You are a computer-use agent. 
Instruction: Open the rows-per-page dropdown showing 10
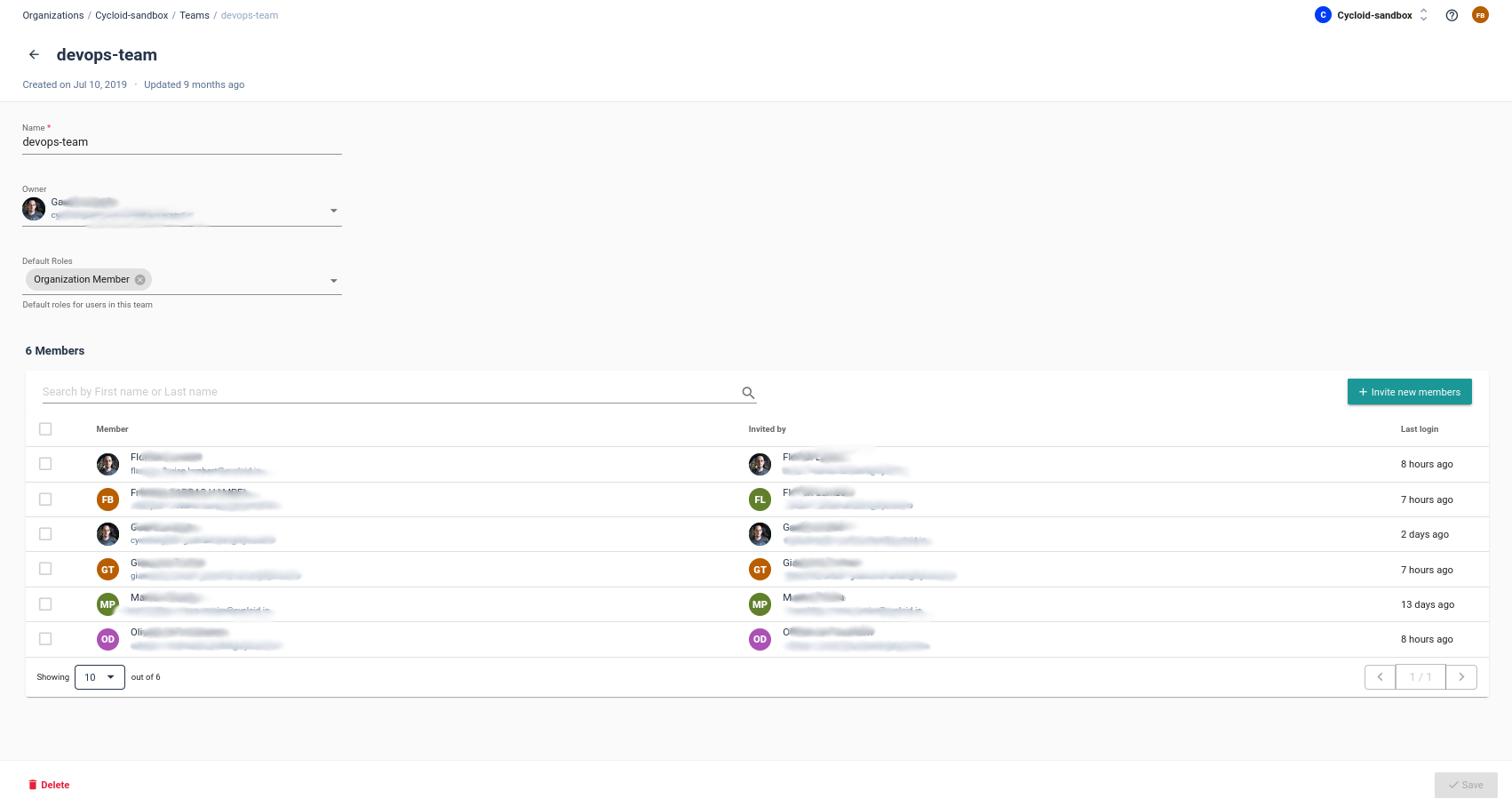pos(99,677)
